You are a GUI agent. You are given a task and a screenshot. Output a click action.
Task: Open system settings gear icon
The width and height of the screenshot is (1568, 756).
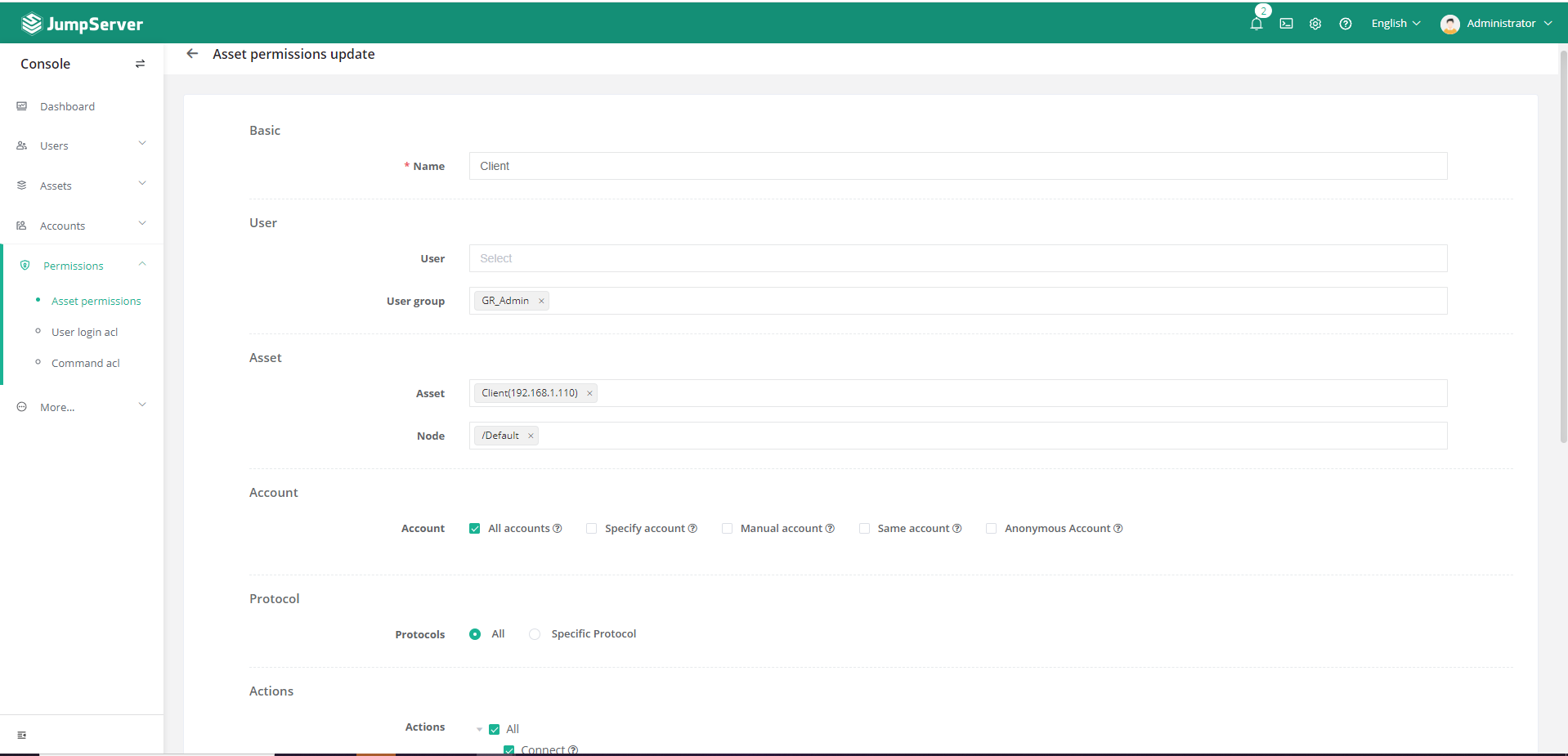click(x=1315, y=24)
